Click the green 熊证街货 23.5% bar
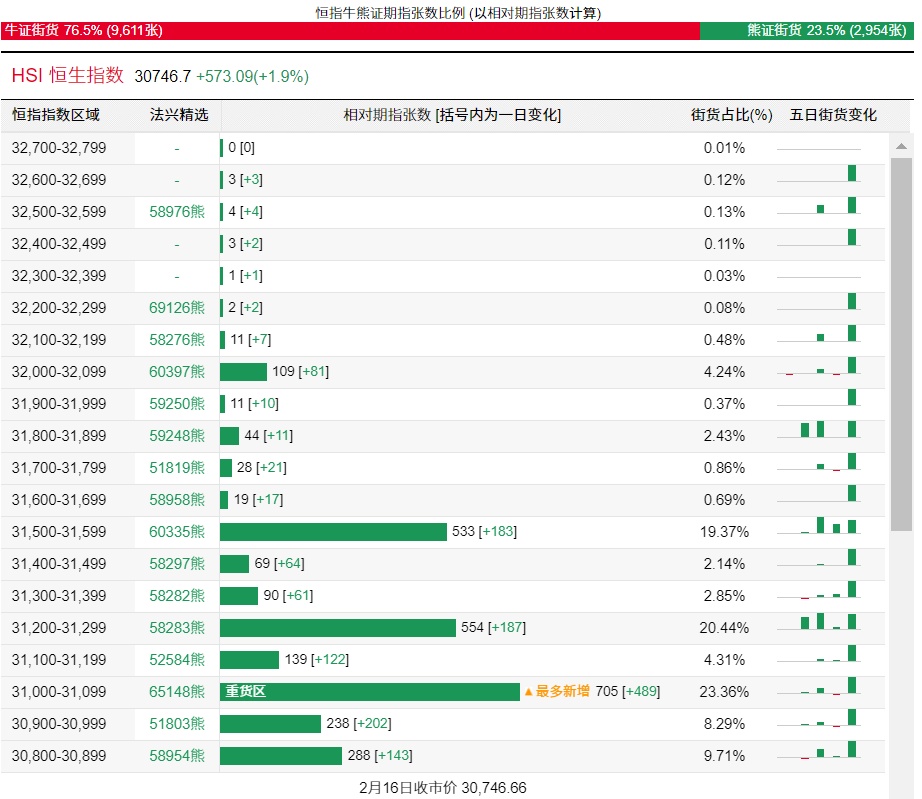Screen dimensions: 922x799 pyautogui.click(x=806, y=31)
